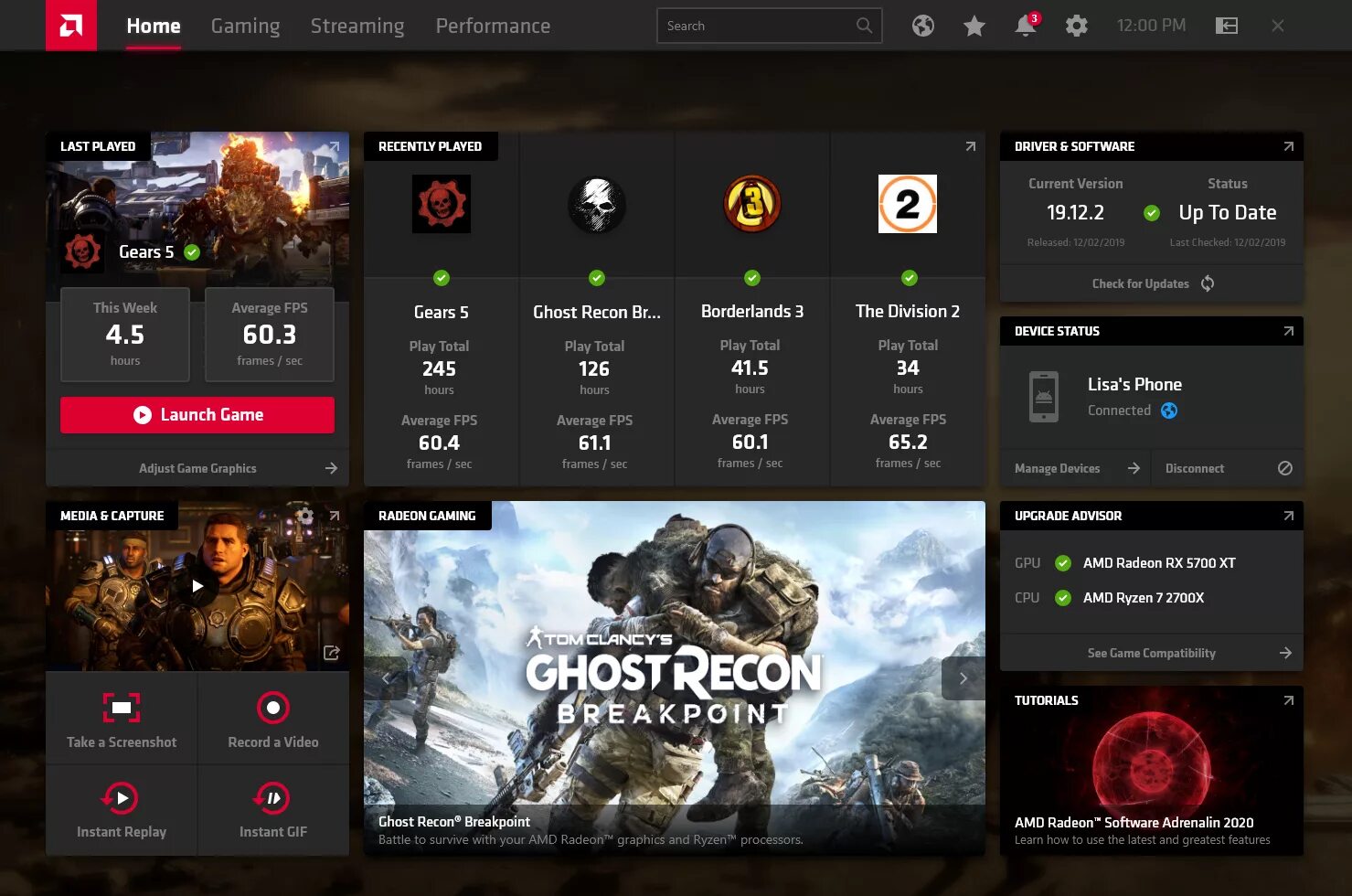Click the refresh icon beside Check for Updates
This screenshot has height=896, width=1352.
(1208, 283)
